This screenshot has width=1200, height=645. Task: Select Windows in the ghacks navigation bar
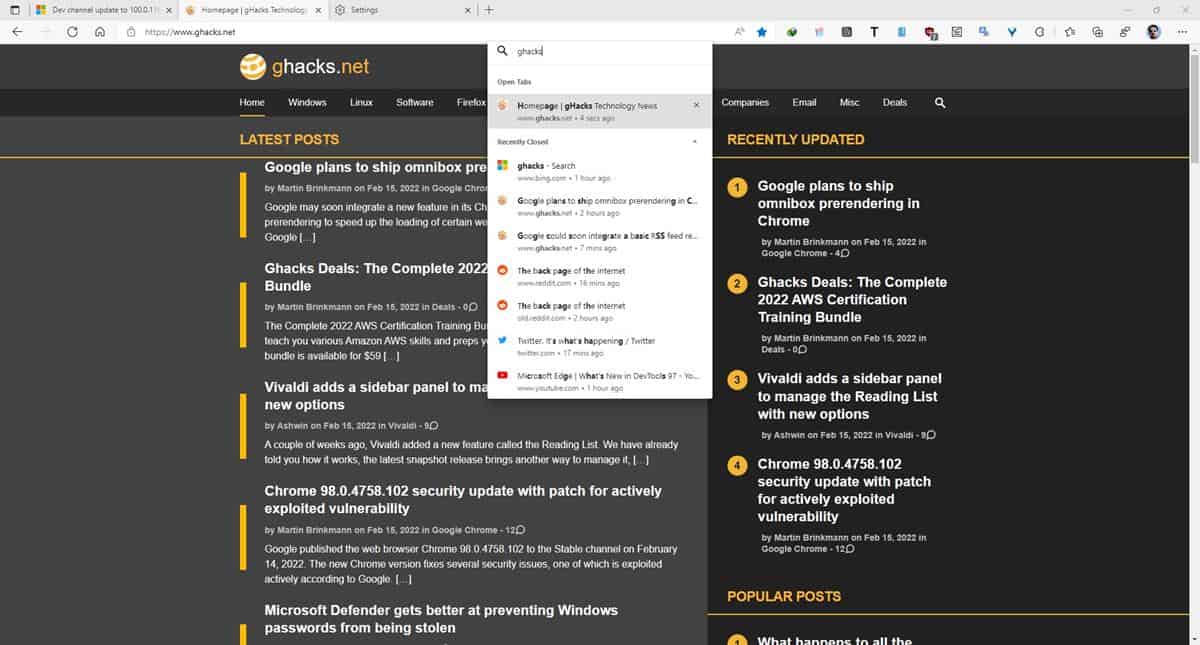(x=307, y=102)
